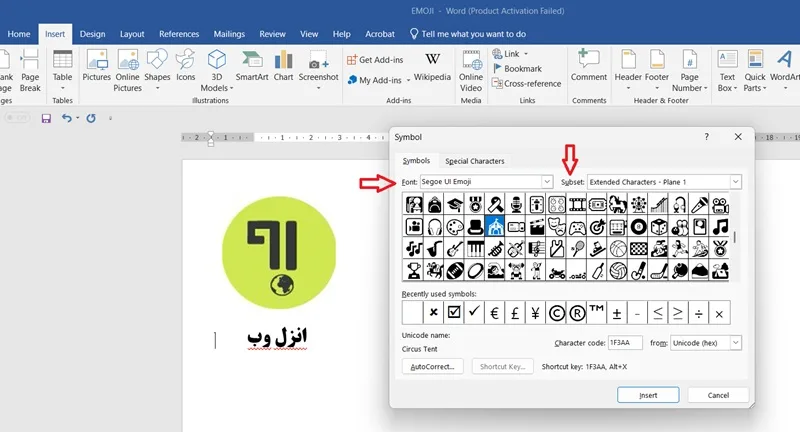
Task: Toggle the AutoSave switch off
Action: 16,118
